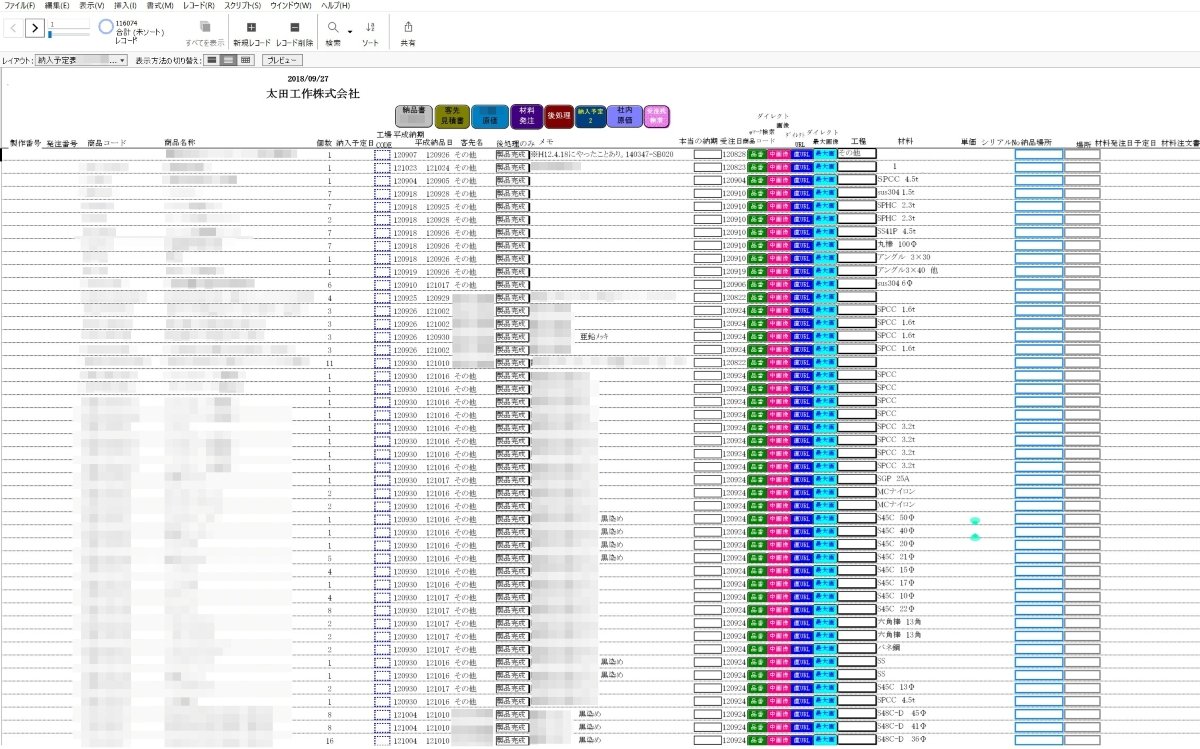Switch to list view display mode
1200x749 pixels.
coord(228,61)
